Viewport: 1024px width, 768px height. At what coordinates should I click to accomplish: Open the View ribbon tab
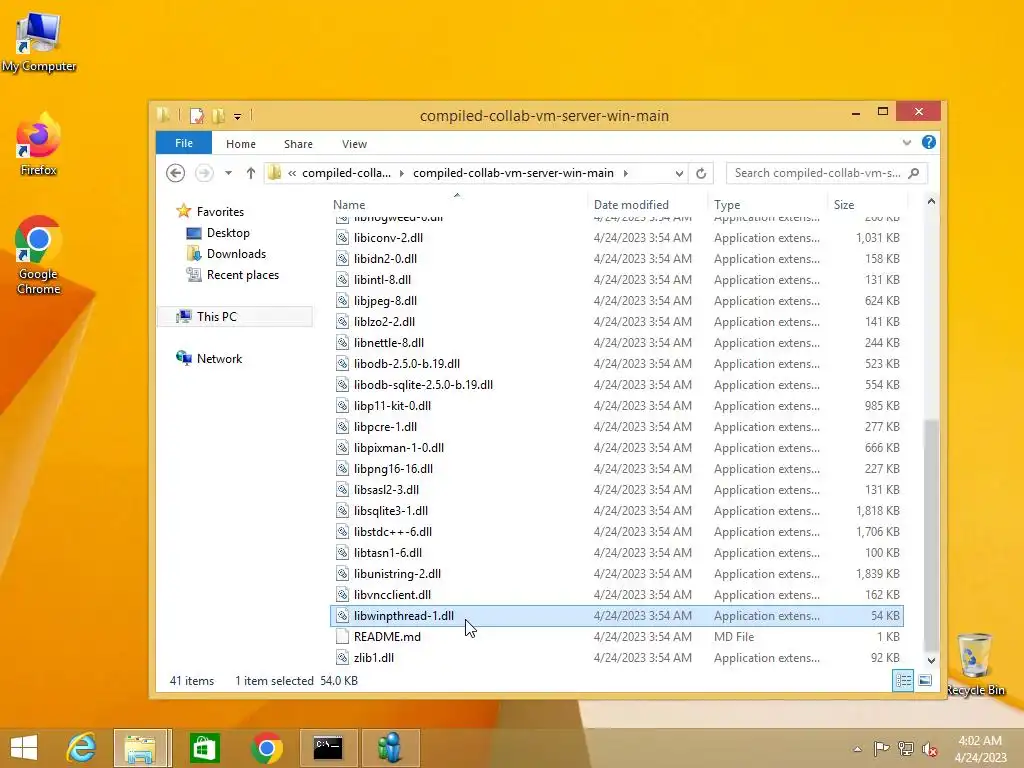coord(355,144)
